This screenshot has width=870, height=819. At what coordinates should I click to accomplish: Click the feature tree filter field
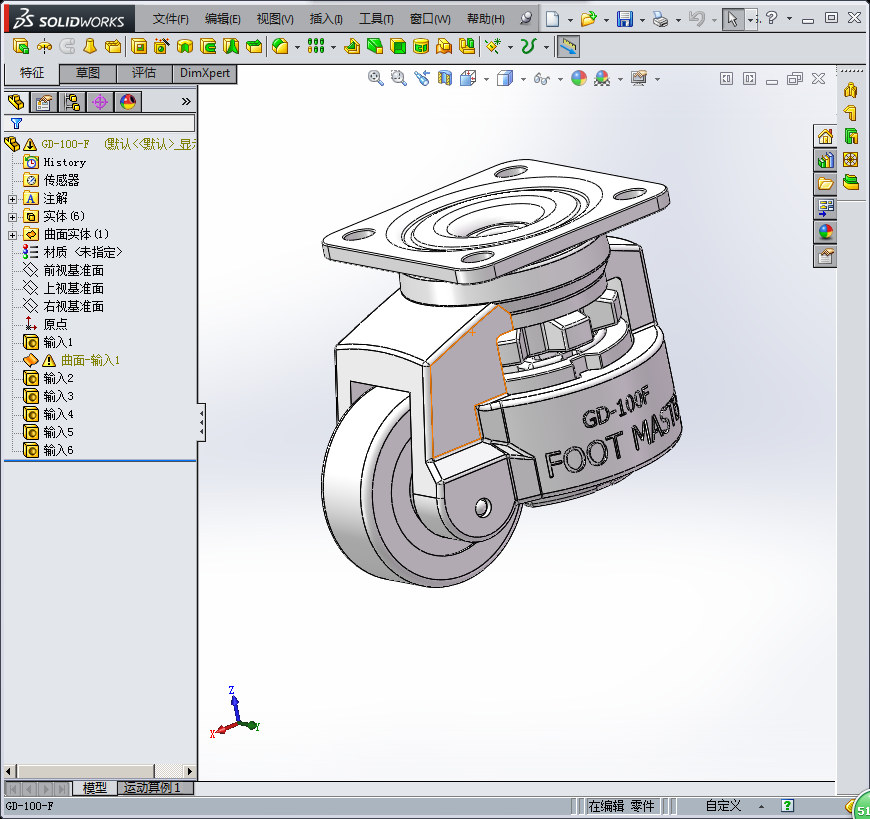tap(100, 123)
